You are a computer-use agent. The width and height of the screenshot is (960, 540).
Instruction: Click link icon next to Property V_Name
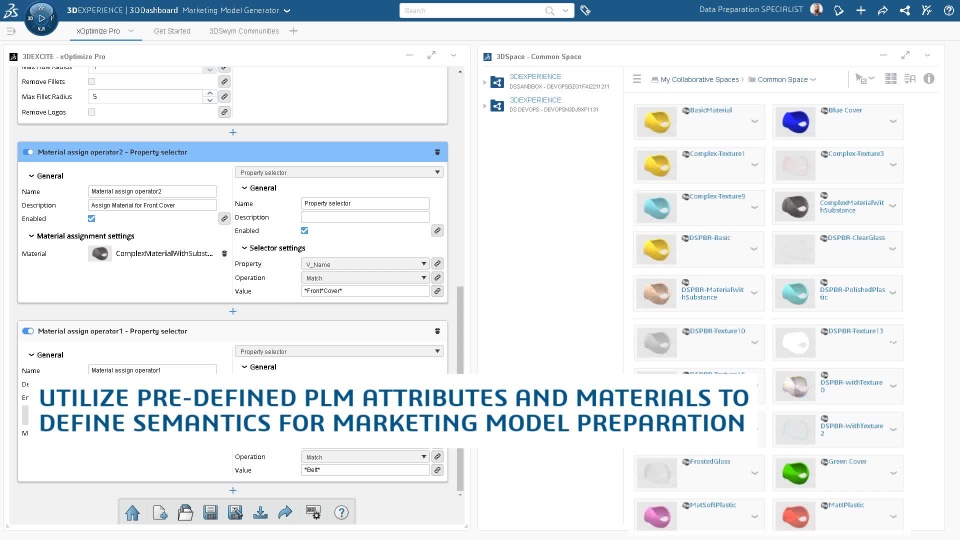click(437, 264)
